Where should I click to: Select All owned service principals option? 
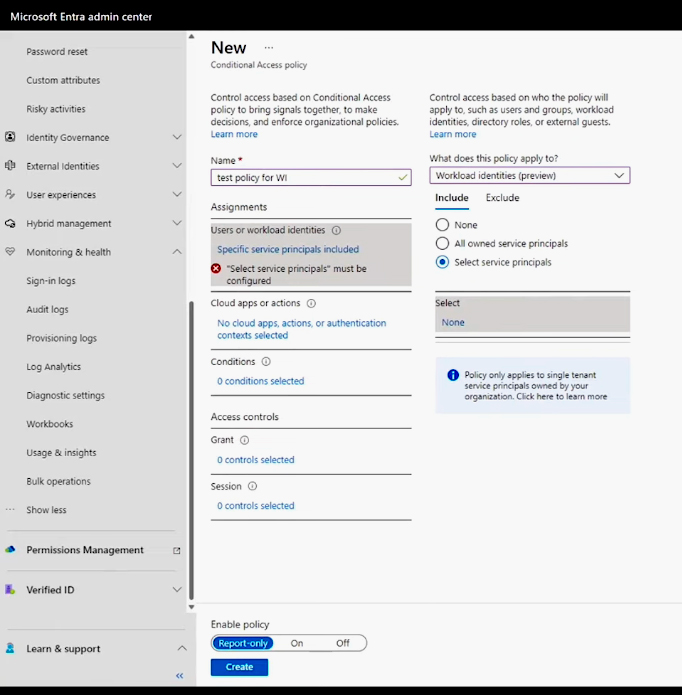click(x=442, y=243)
